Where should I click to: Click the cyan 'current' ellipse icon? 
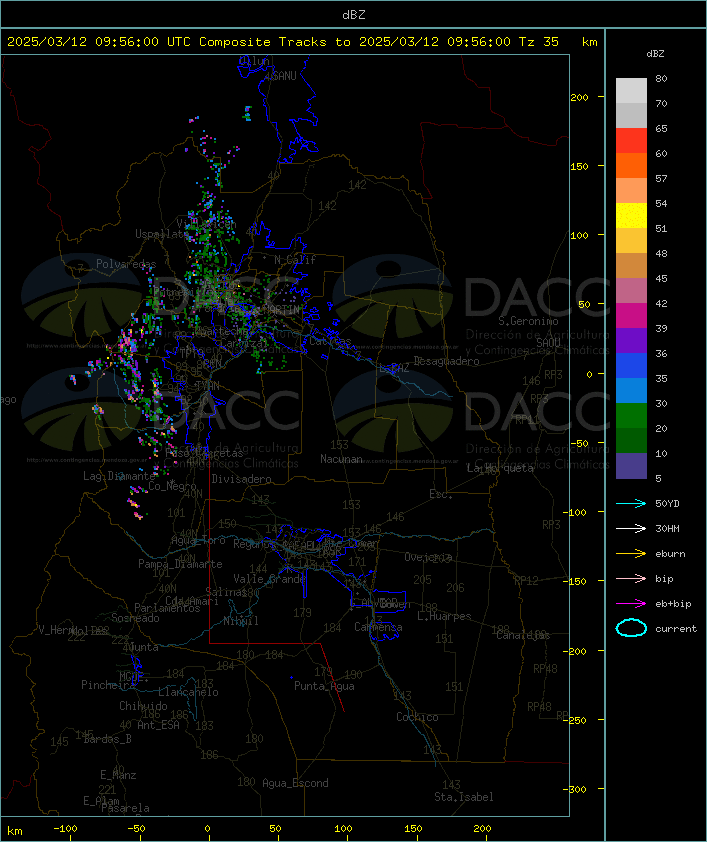click(x=631, y=628)
